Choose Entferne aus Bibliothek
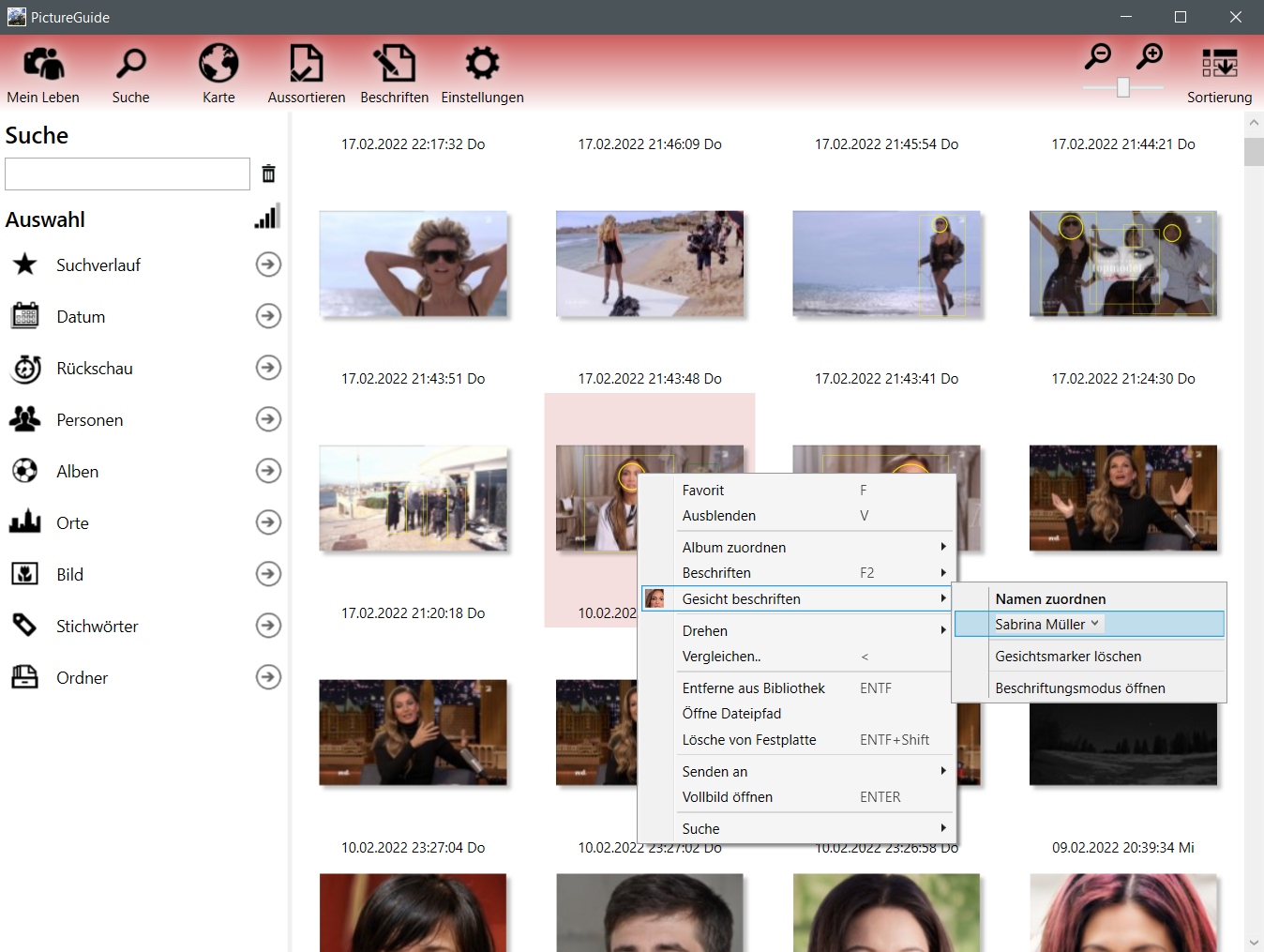 tap(797, 688)
